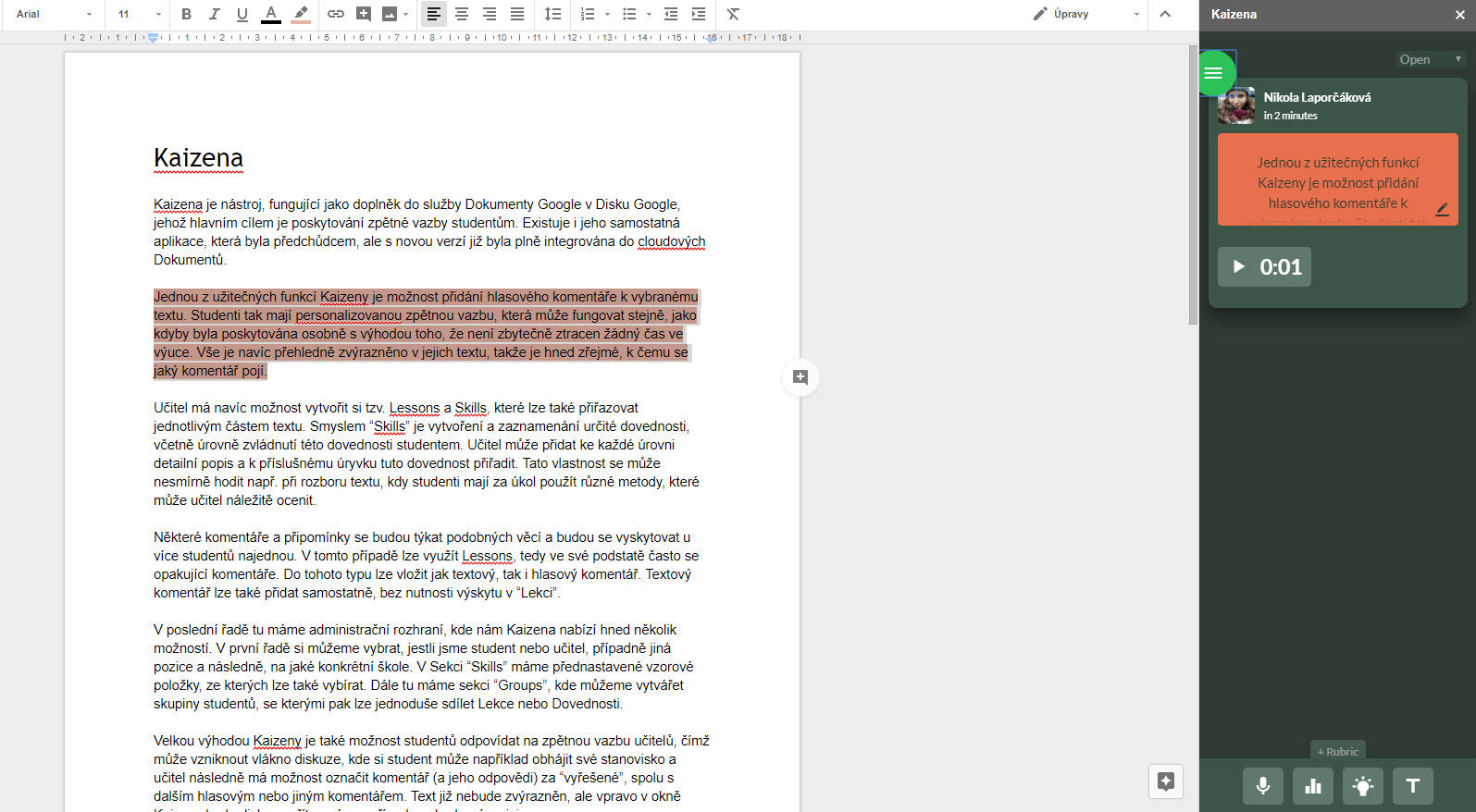This screenshot has height=812, width=1476.
Task: Select the orange comment text card
Action: pos(1338,179)
